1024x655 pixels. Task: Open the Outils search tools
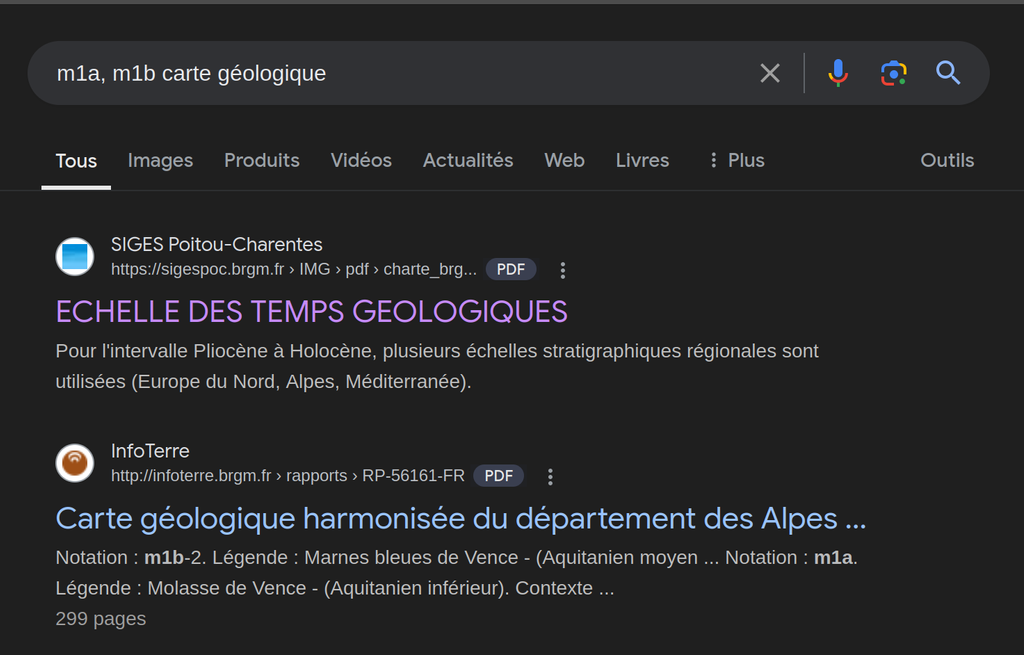[946, 160]
